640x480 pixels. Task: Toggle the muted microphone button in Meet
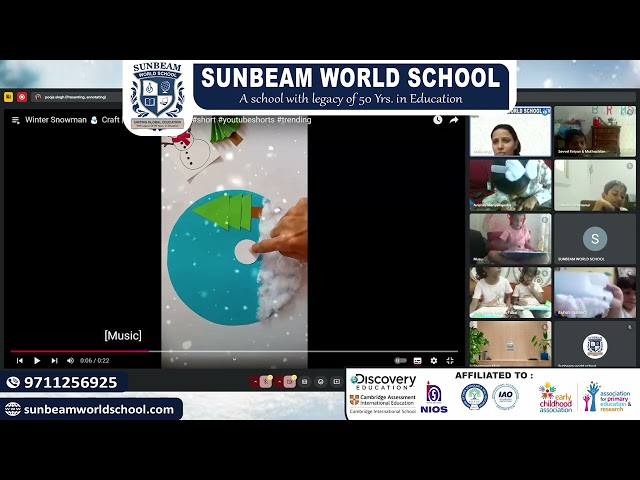pyautogui.click(x=266, y=382)
